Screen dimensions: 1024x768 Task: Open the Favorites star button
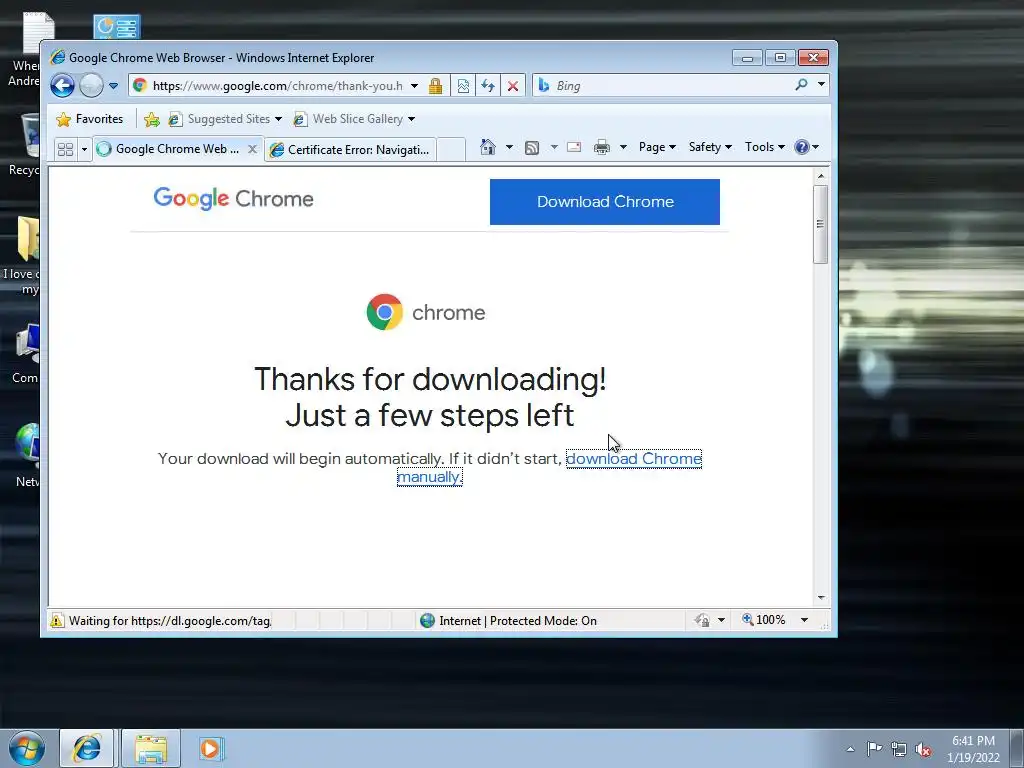[90, 119]
